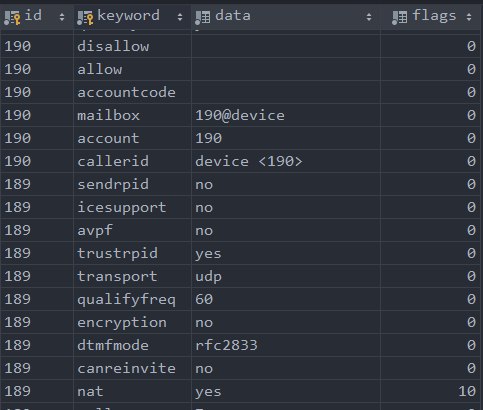Select the 'account' keyword cell
This screenshot has width=483, height=410.
[132, 138]
